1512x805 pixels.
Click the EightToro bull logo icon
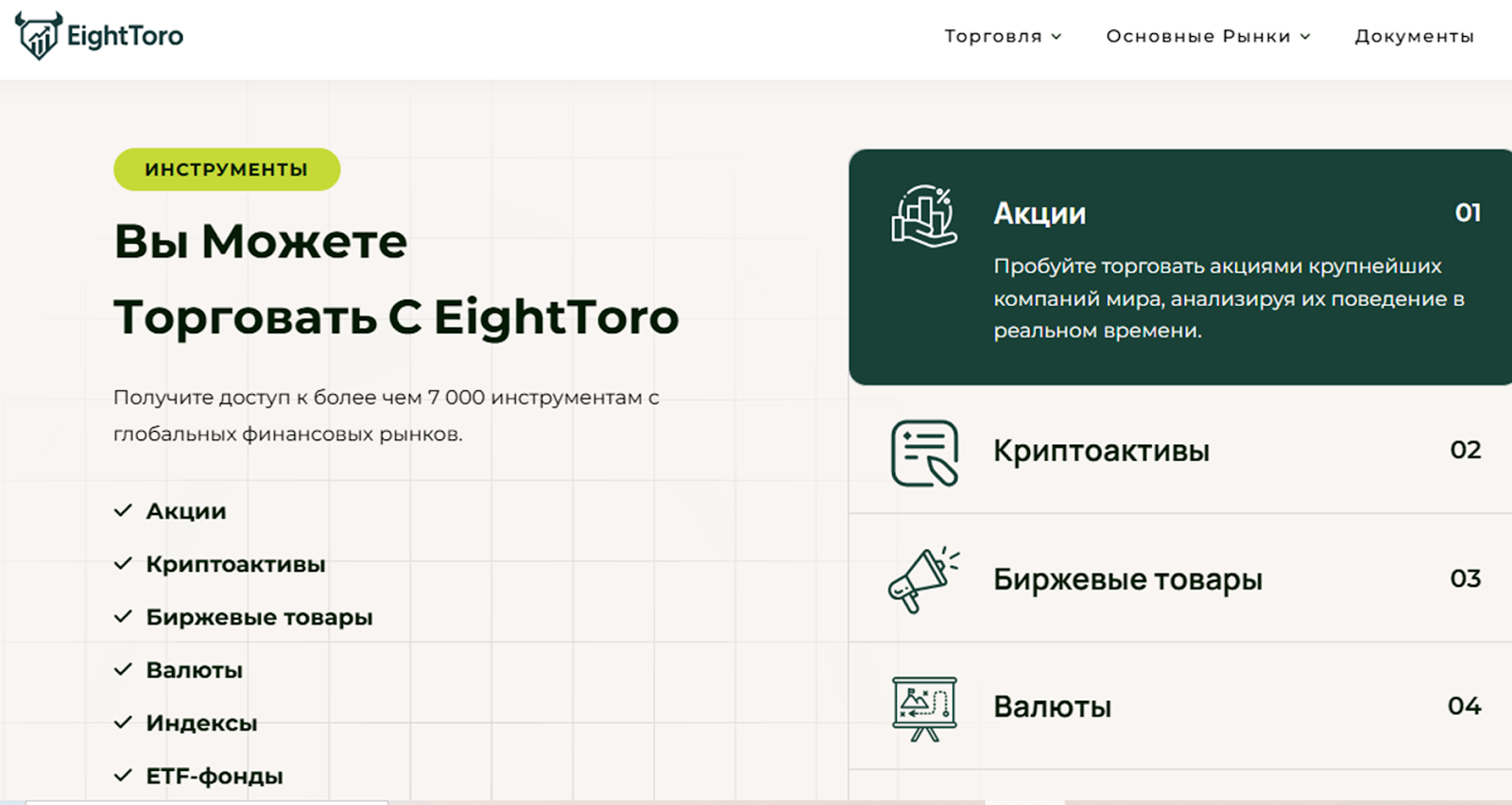[x=39, y=36]
